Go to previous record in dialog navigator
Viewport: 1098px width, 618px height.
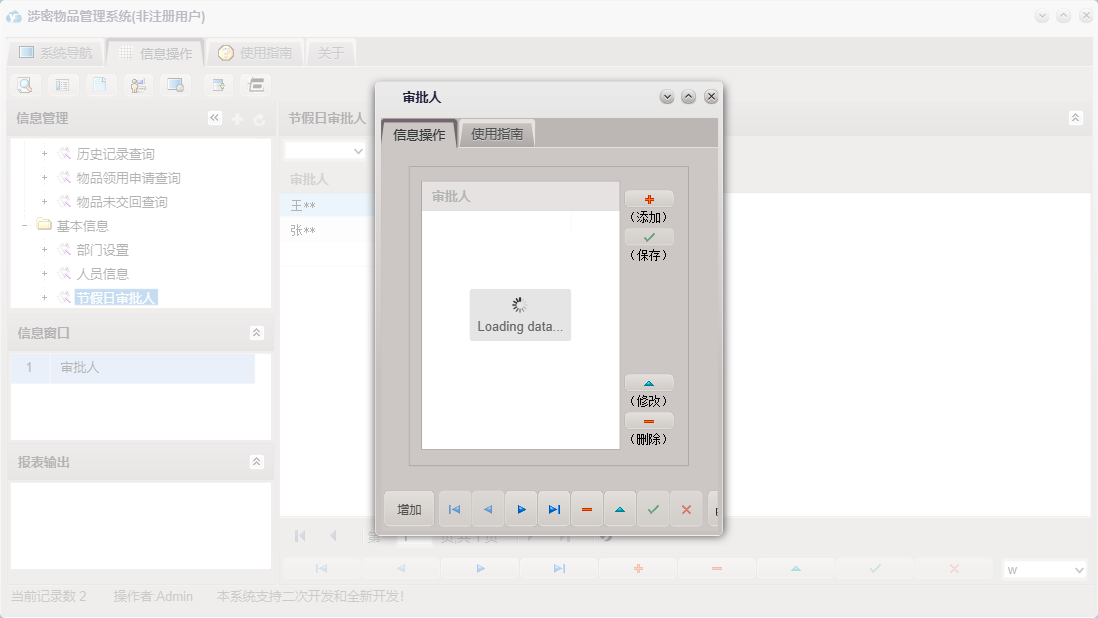tap(488, 509)
